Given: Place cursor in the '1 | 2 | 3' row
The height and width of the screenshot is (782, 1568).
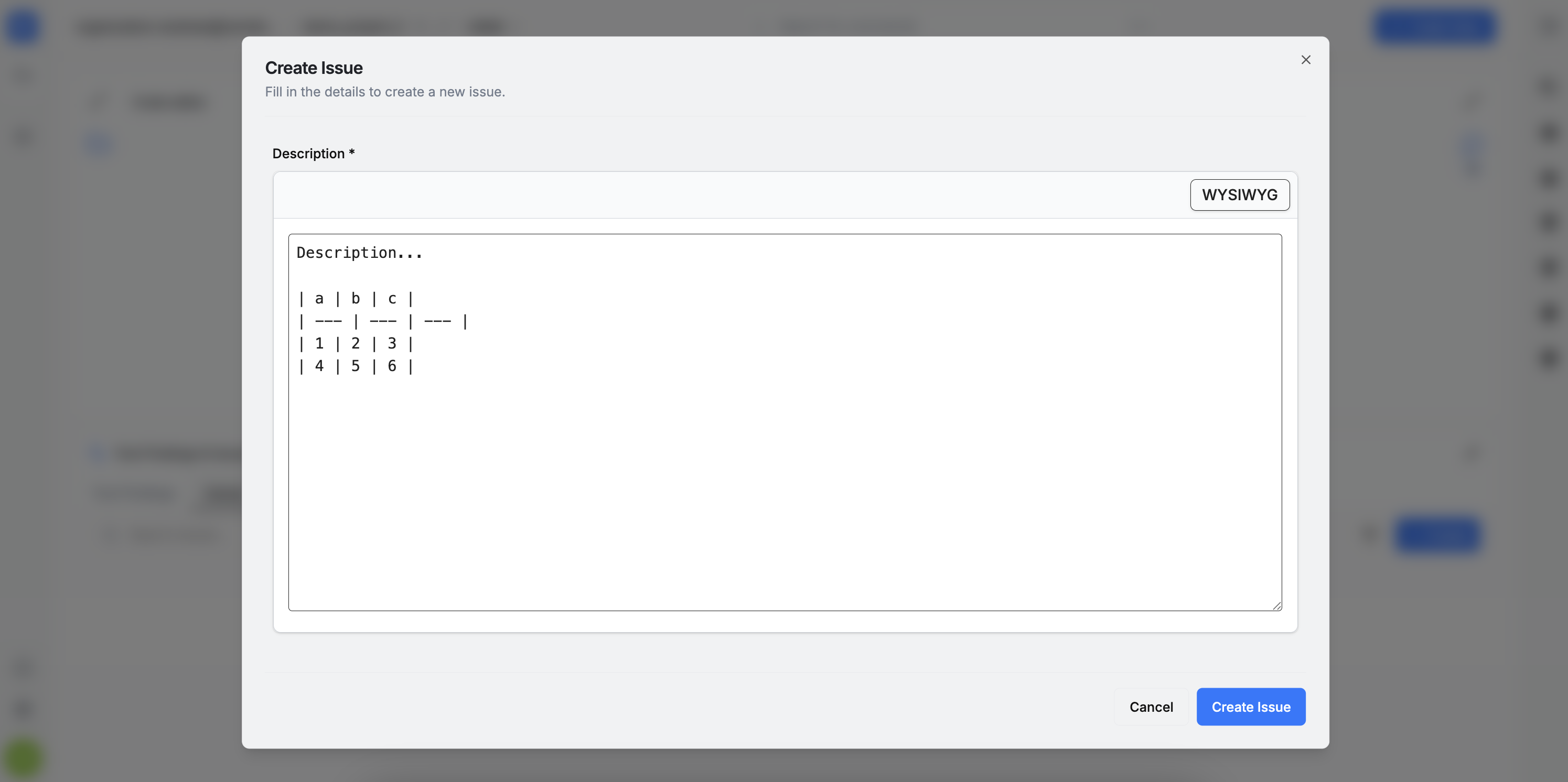Looking at the screenshot, I should 356,344.
